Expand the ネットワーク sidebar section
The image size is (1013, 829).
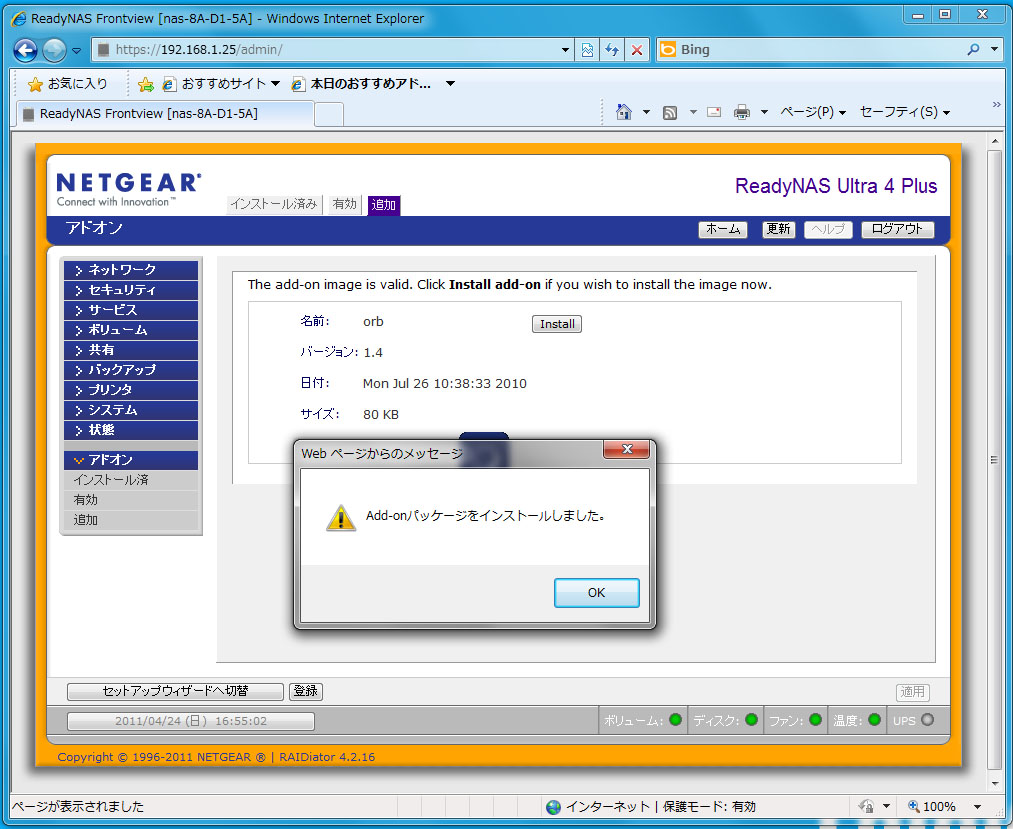point(130,270)
